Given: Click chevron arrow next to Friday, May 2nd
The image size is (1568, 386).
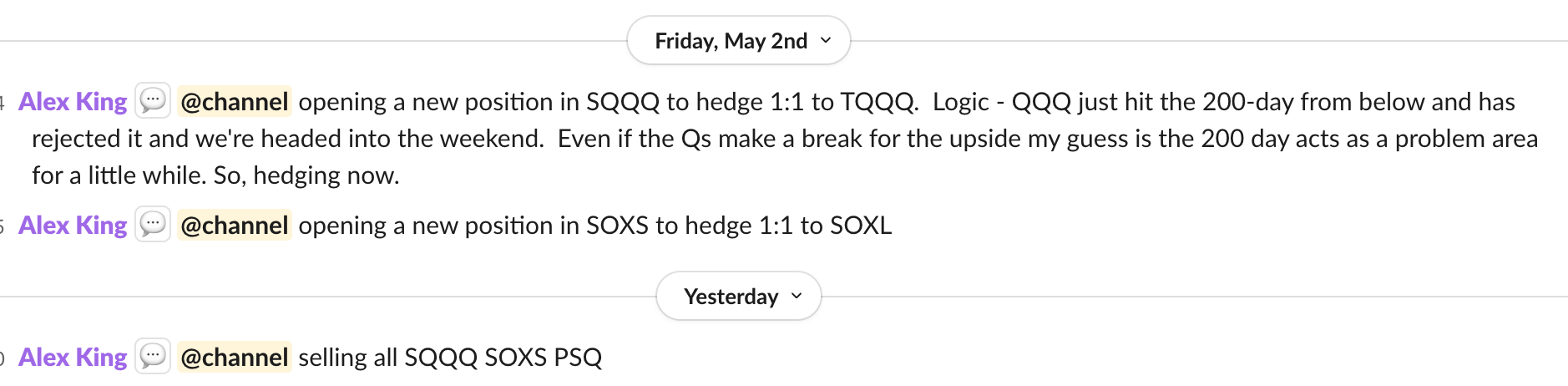Looking at the screenshot, I should (x=826, y=40).
